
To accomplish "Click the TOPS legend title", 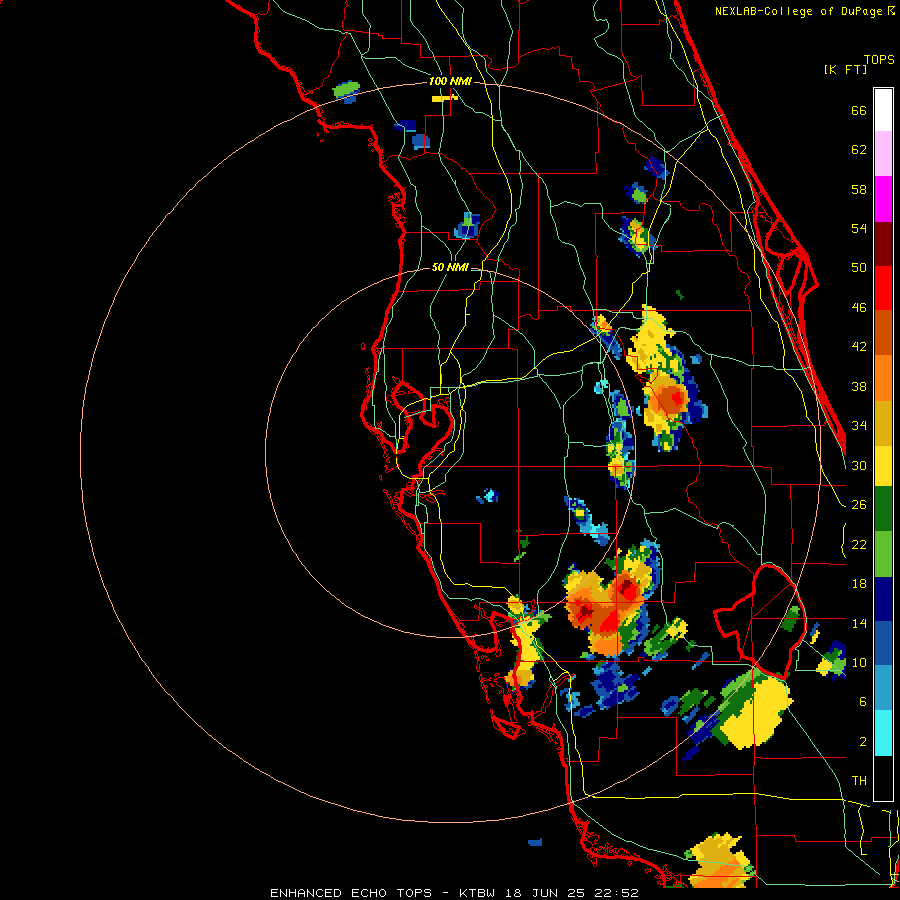I will pos(879,60).
